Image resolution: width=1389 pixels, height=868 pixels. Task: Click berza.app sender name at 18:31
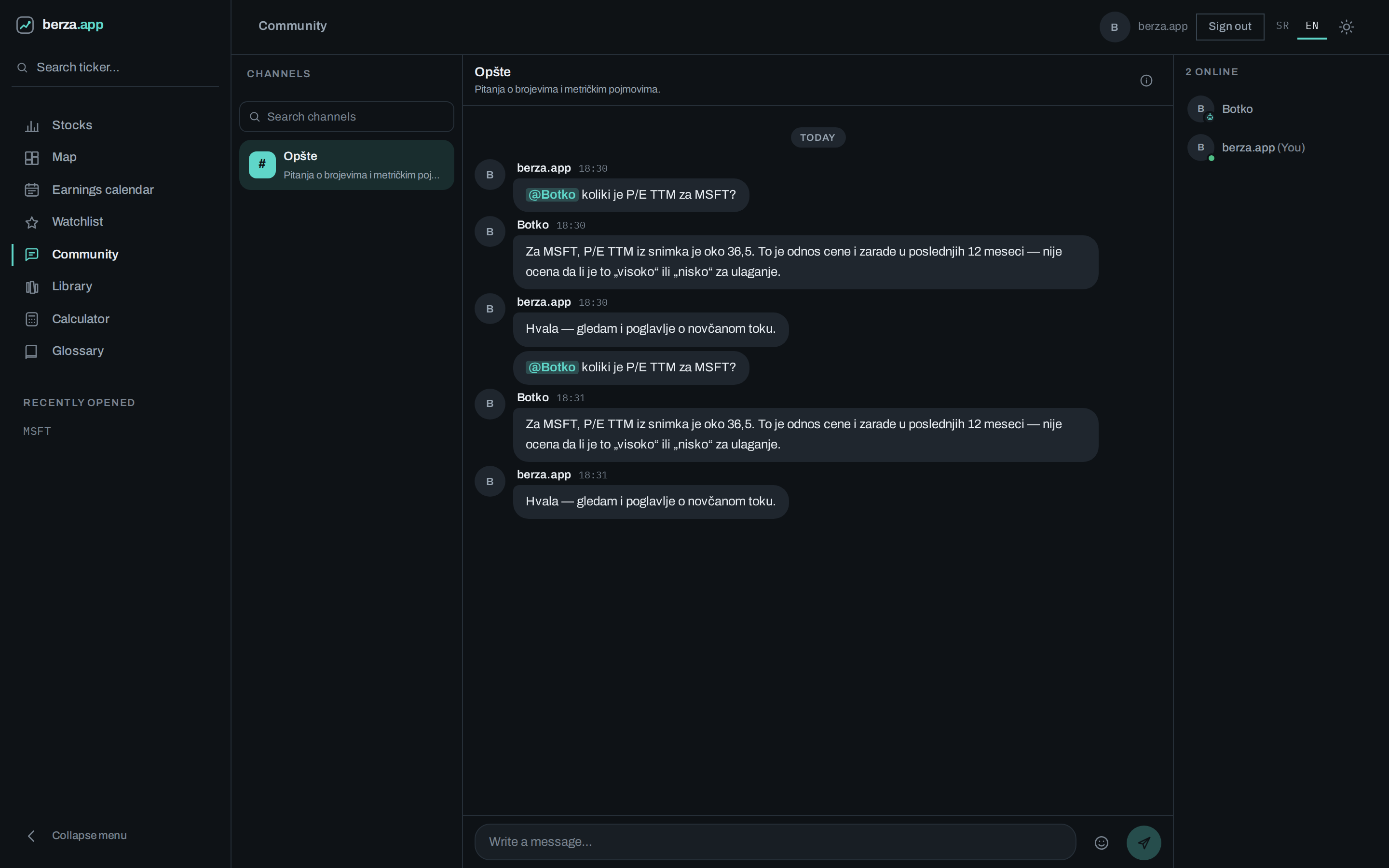(x=544, y=475)
